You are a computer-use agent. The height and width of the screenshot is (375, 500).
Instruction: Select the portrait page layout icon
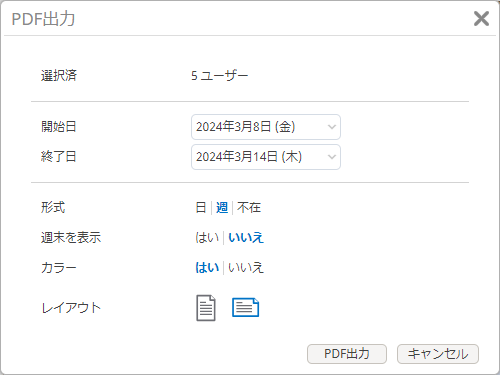pyautogui.click(x=206, y=308)
